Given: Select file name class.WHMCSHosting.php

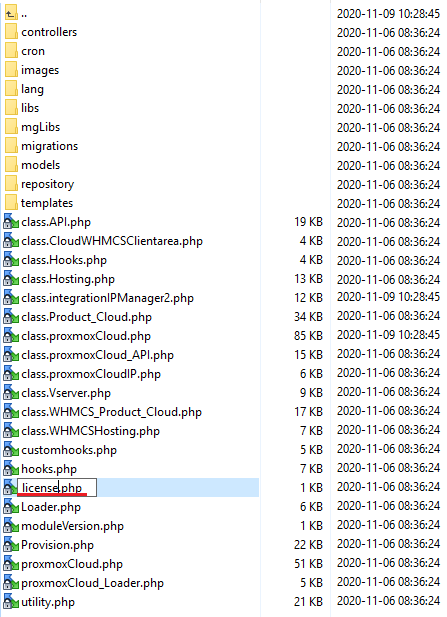Looking at the screenshot, I should 91,431.
